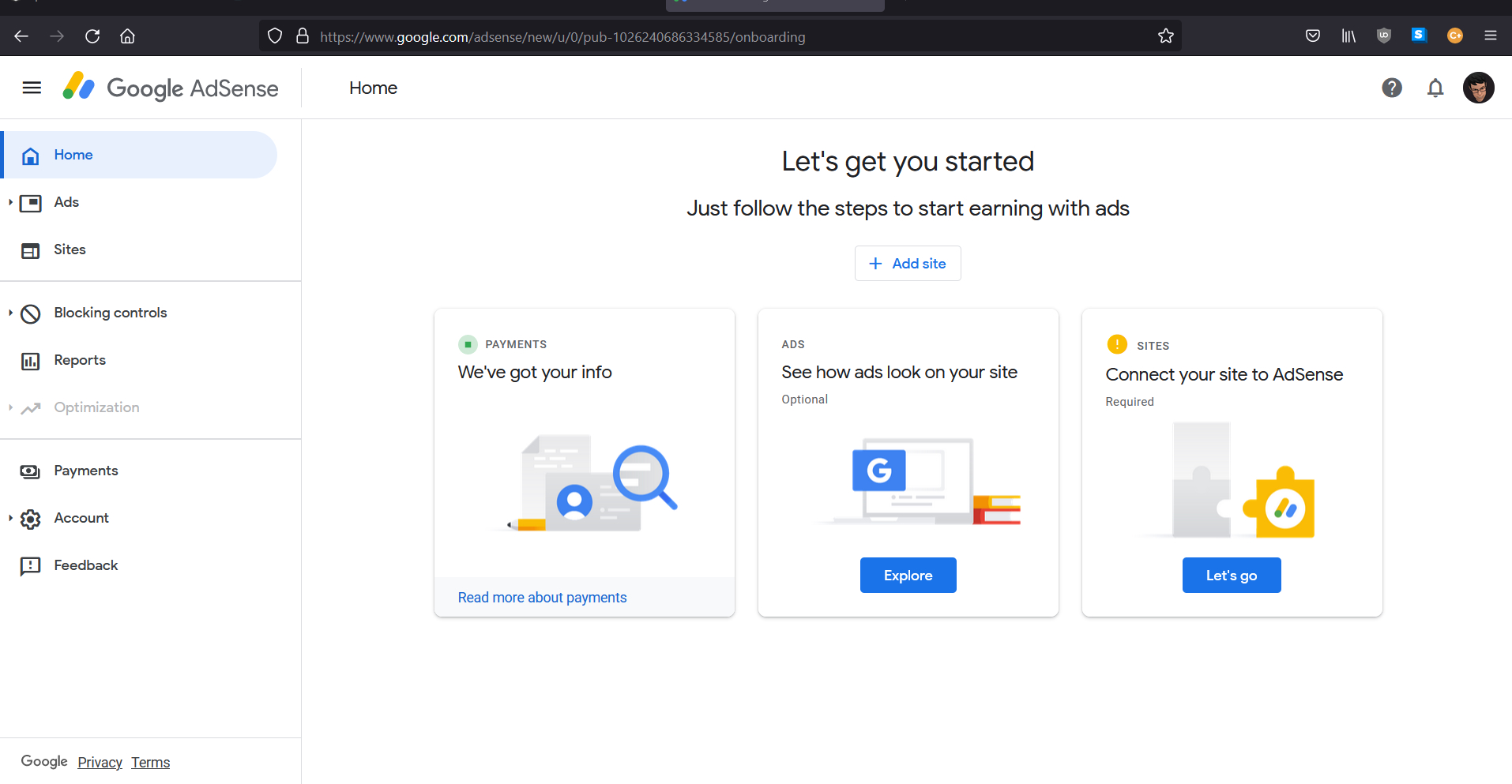
Task: Click the payments card illustration
Action: 585,482
